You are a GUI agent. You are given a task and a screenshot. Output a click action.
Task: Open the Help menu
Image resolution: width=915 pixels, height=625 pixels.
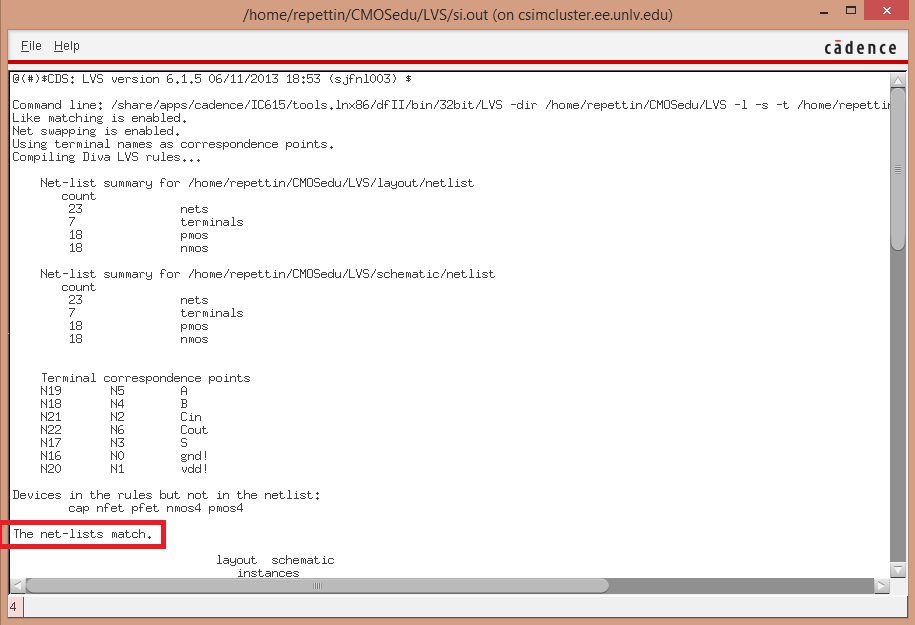pyautogui.click(x=67, y=46)
